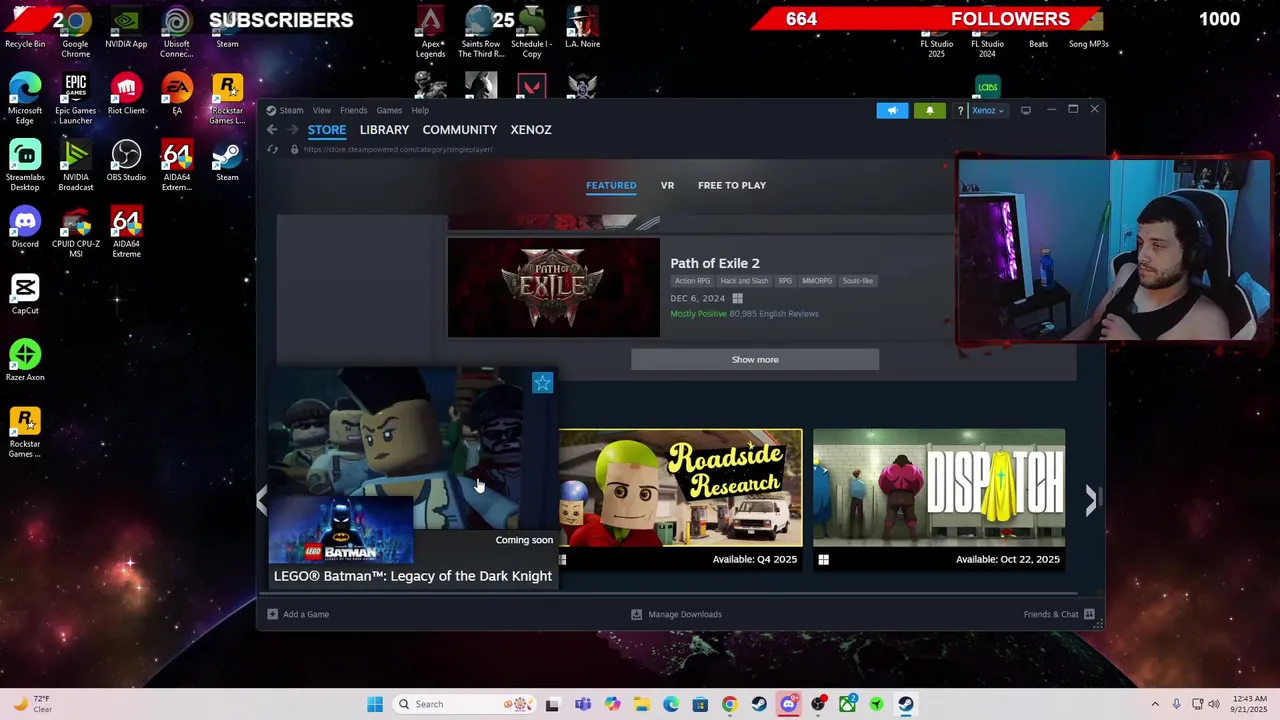1280x720 pixels.
Task: Open FL Studio 2024 desktop shortcut
Action: click(x=987, y=45)
